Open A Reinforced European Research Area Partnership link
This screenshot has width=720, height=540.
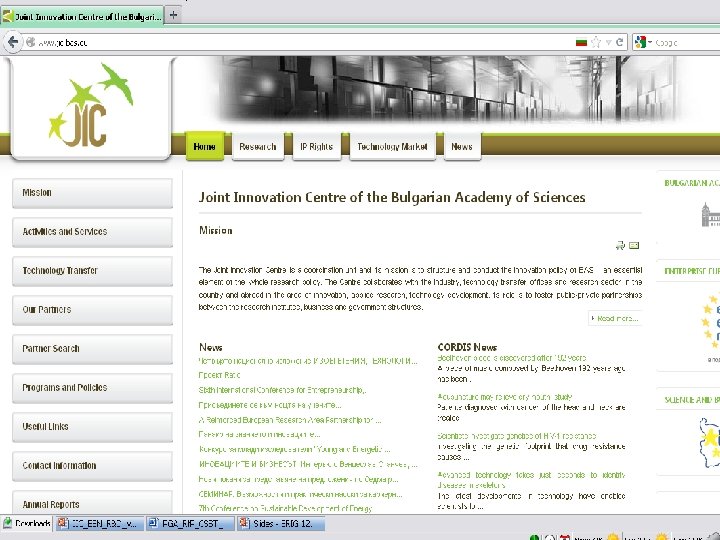[x=290, y=420]
